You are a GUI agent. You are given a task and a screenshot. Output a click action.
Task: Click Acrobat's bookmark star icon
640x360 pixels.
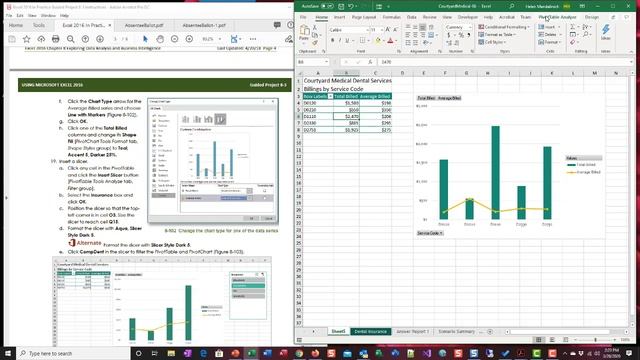pos(27,39)
